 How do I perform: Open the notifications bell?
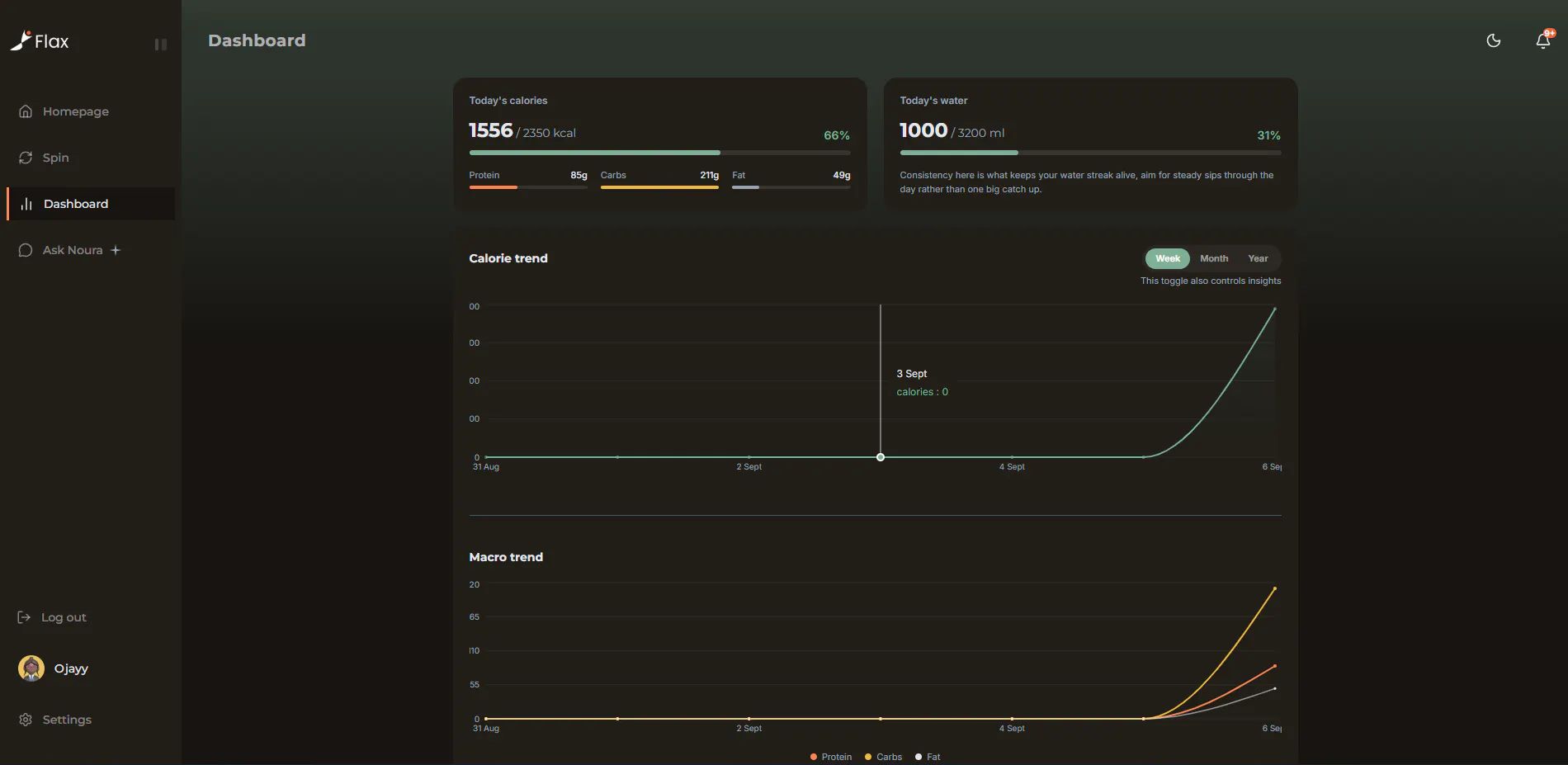click(x=1543, y=40)
